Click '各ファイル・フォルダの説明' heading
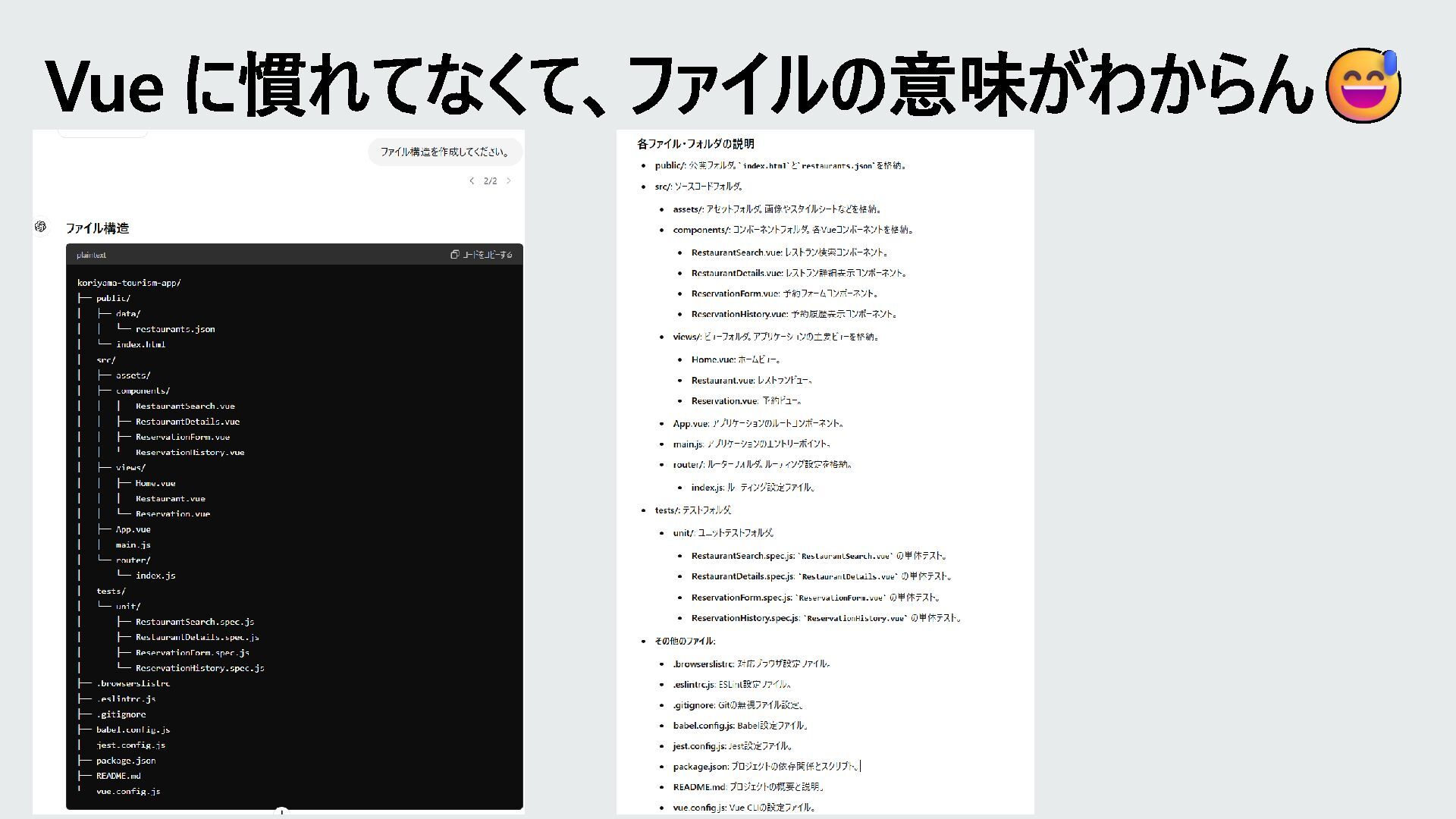Image resolution: width=1456 pixels, height=819 pixels. point(695,144)
